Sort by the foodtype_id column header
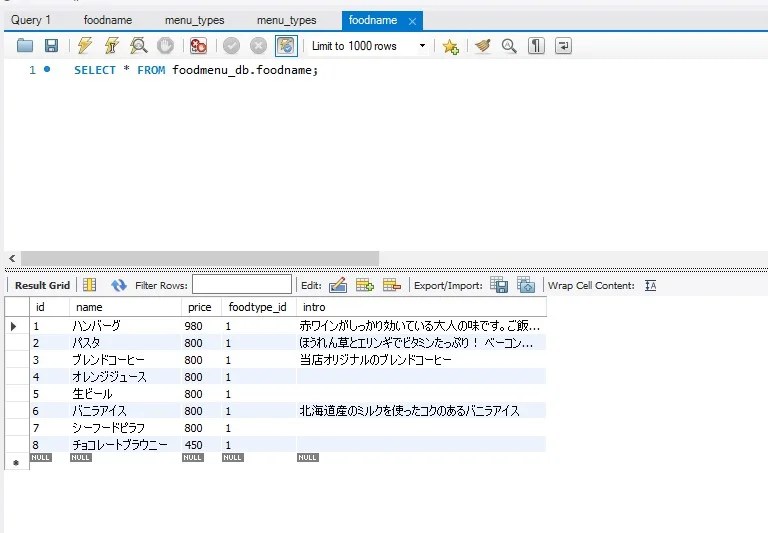This screenshot has width=768, height=533. [259, 307]
